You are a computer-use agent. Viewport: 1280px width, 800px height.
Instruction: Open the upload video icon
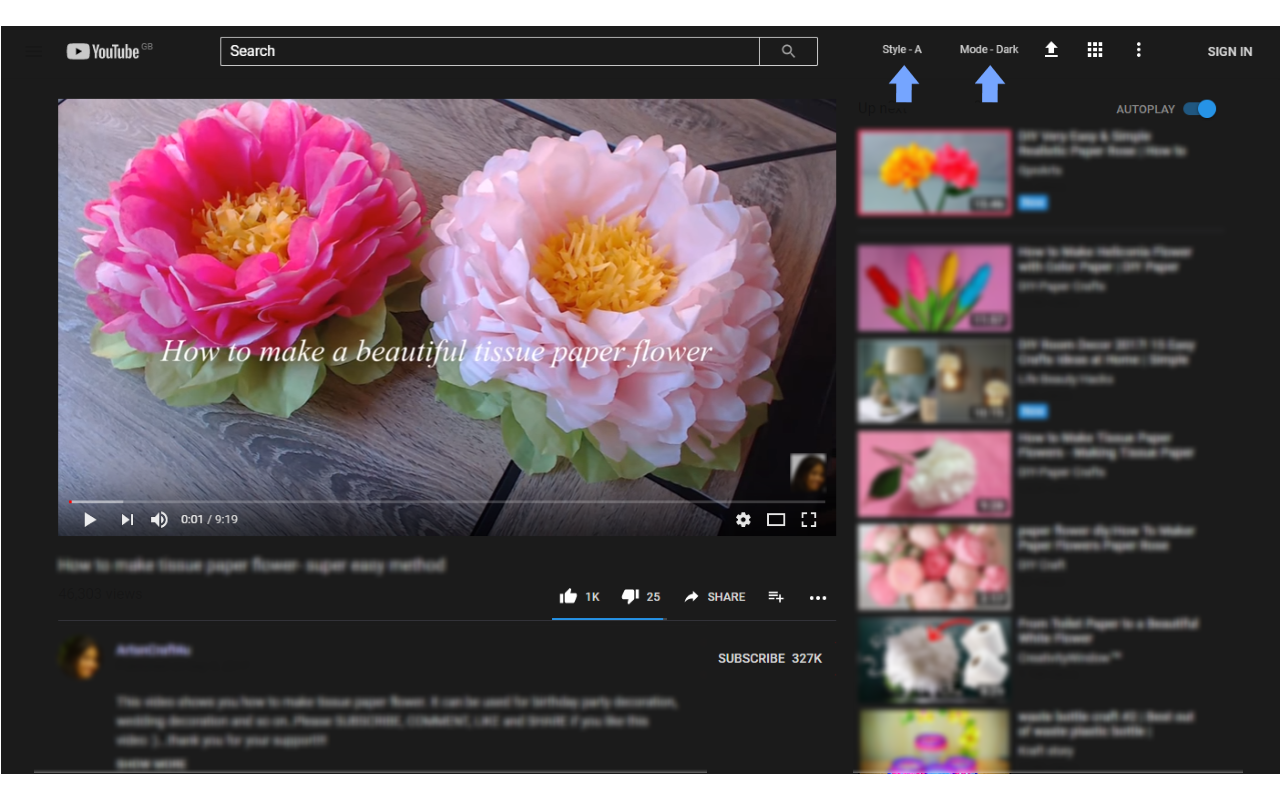1051,48
